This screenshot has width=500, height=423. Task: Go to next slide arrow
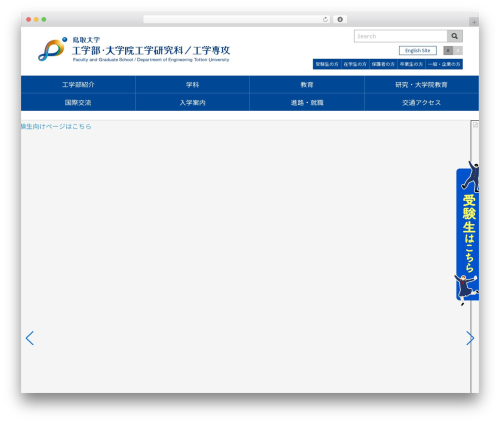click(x=470, y=338)
